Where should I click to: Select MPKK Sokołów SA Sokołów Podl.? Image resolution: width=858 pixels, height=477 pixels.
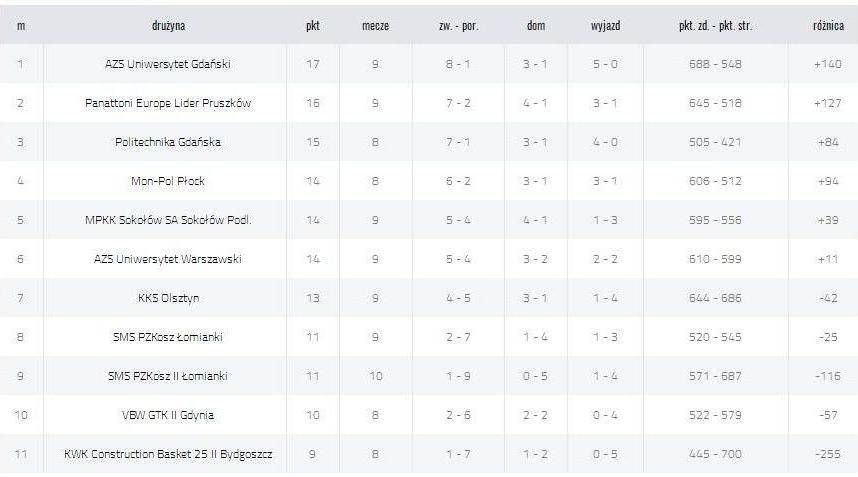(x=167, y=220)
